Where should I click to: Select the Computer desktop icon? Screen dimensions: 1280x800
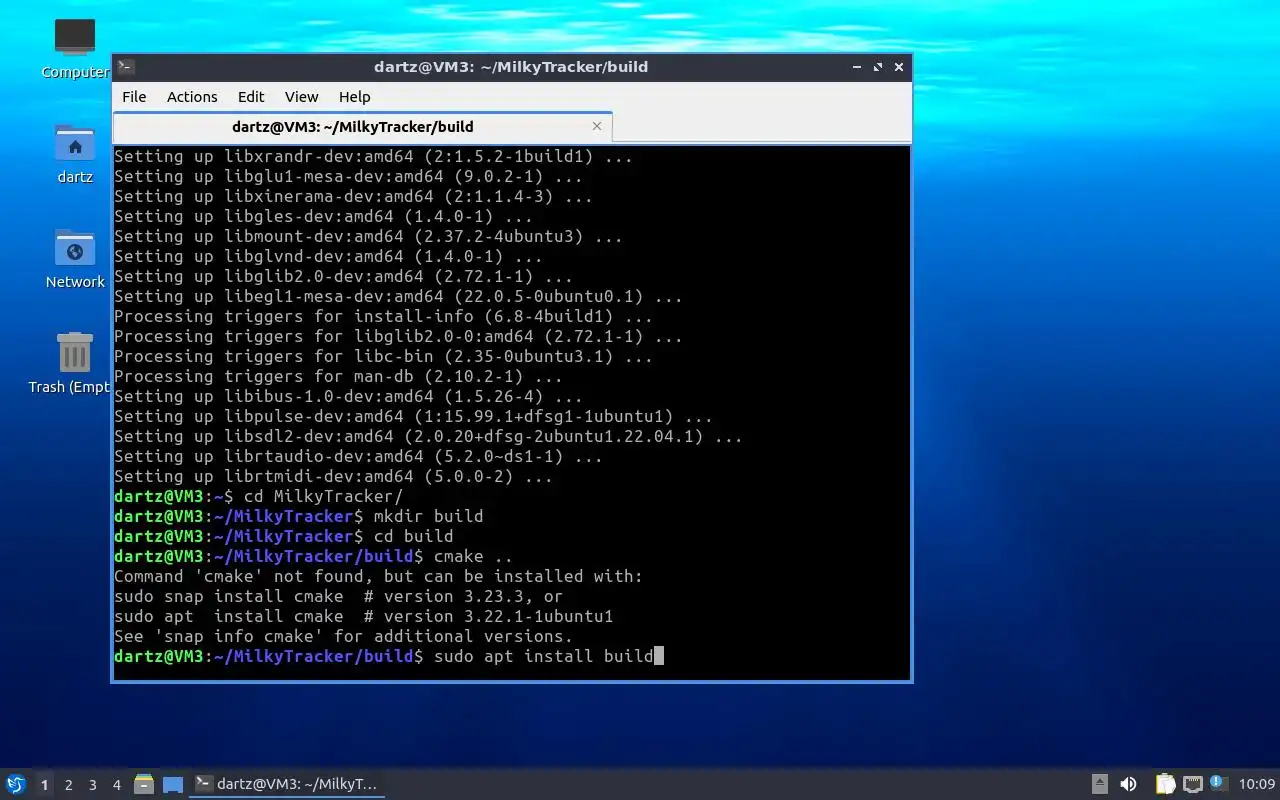pos(75,48)
